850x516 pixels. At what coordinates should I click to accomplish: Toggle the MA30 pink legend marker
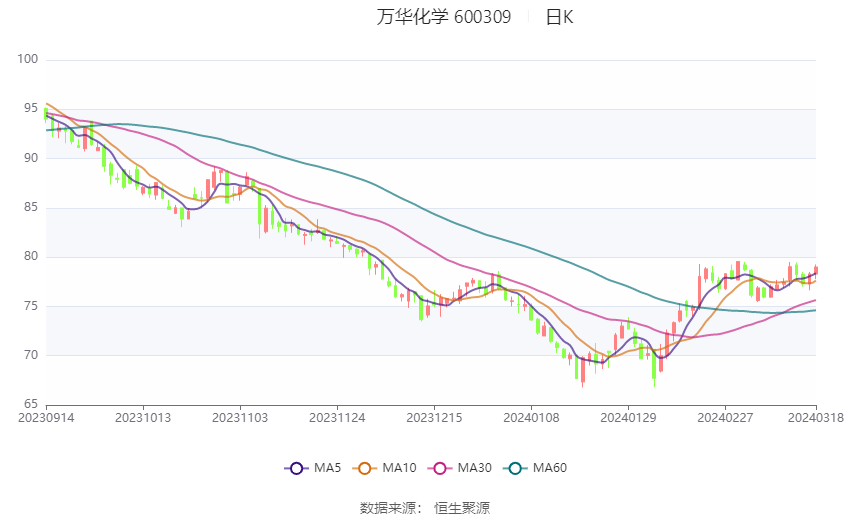coord(439,468)
